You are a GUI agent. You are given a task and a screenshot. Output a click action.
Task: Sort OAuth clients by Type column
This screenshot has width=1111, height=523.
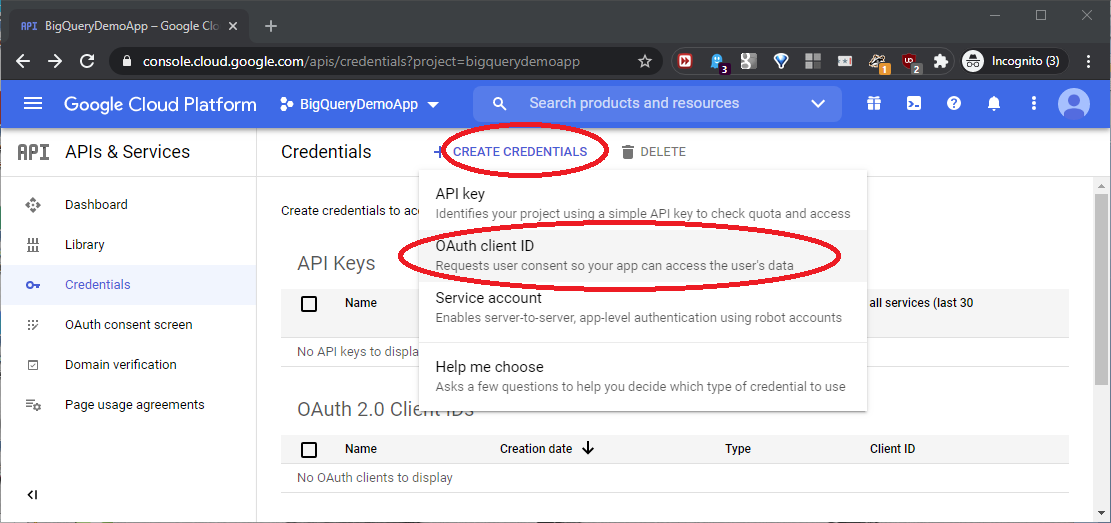click(738, 449)
